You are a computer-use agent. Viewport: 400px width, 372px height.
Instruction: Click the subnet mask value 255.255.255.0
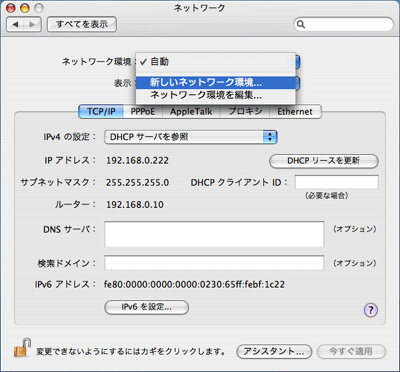coord(137,183)
